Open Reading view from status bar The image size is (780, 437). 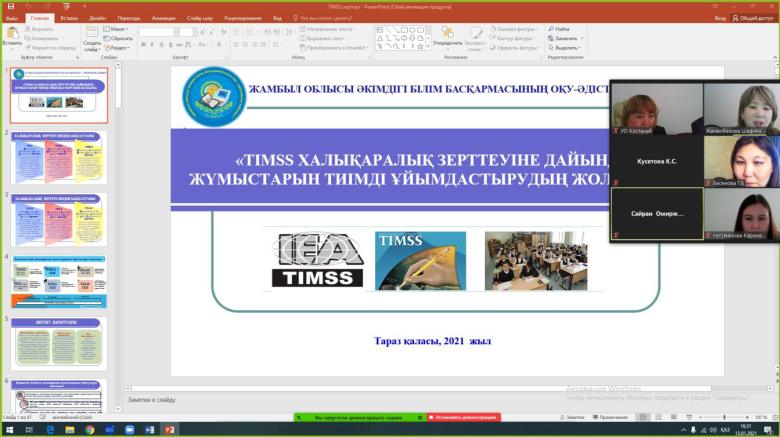pyautogui.click(x=674, y=417)
